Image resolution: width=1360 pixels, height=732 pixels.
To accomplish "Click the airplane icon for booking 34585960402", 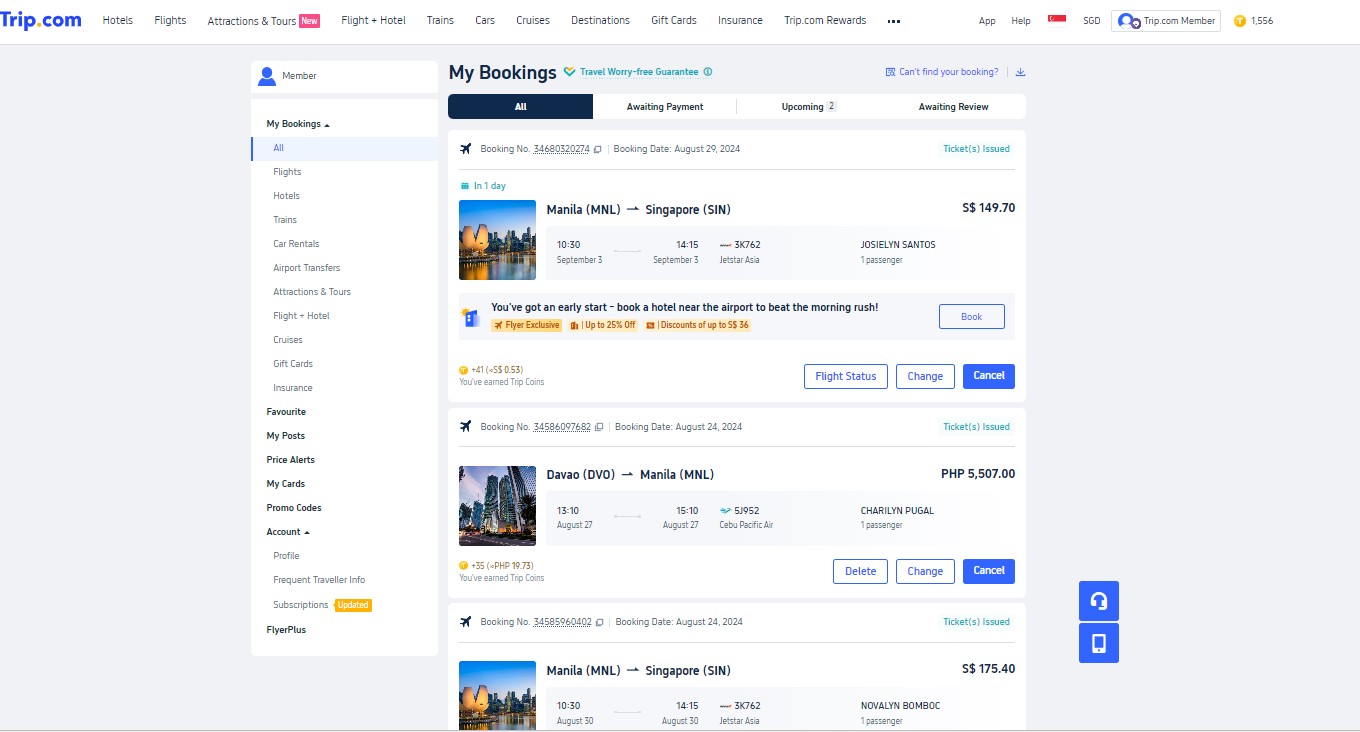I will 465,622.
